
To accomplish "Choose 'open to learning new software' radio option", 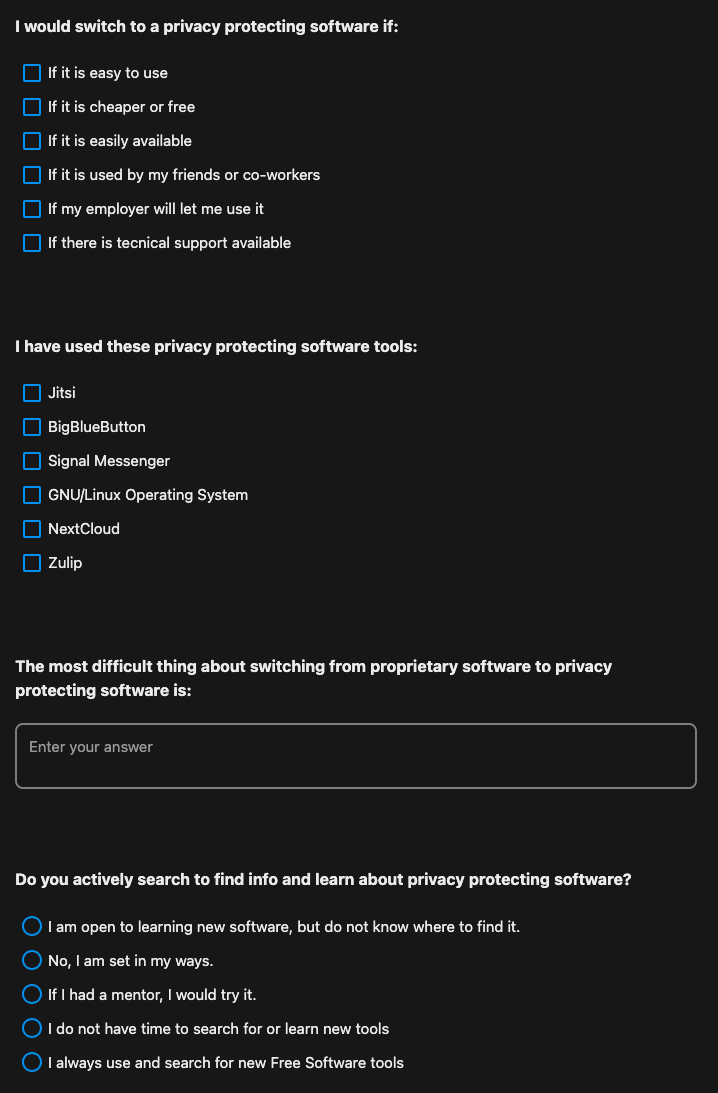I will point(32,926).
